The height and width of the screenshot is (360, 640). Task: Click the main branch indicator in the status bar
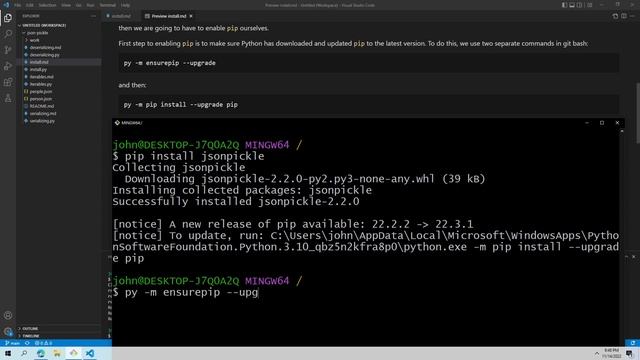coord(12,343)
